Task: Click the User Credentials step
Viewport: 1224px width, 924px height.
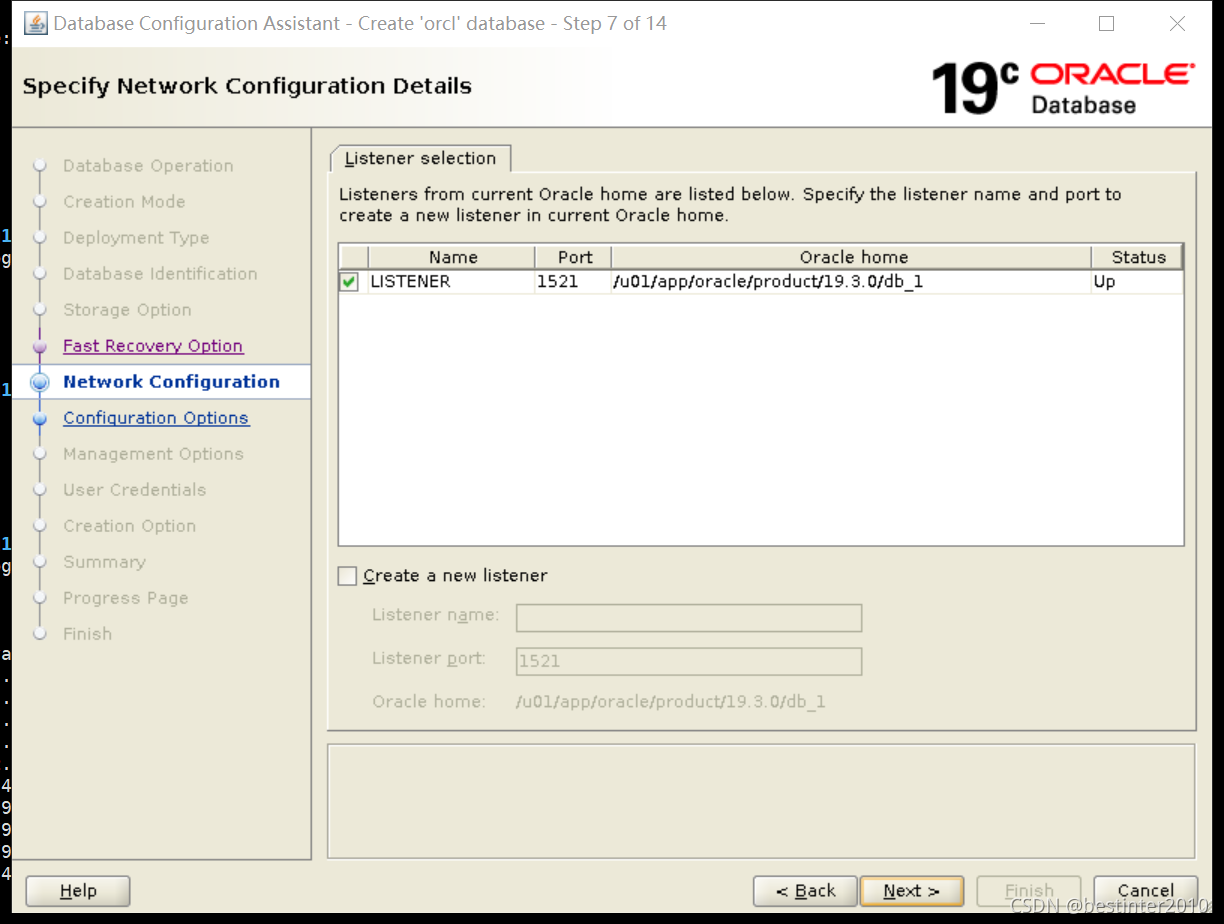Action: (134, 490)
